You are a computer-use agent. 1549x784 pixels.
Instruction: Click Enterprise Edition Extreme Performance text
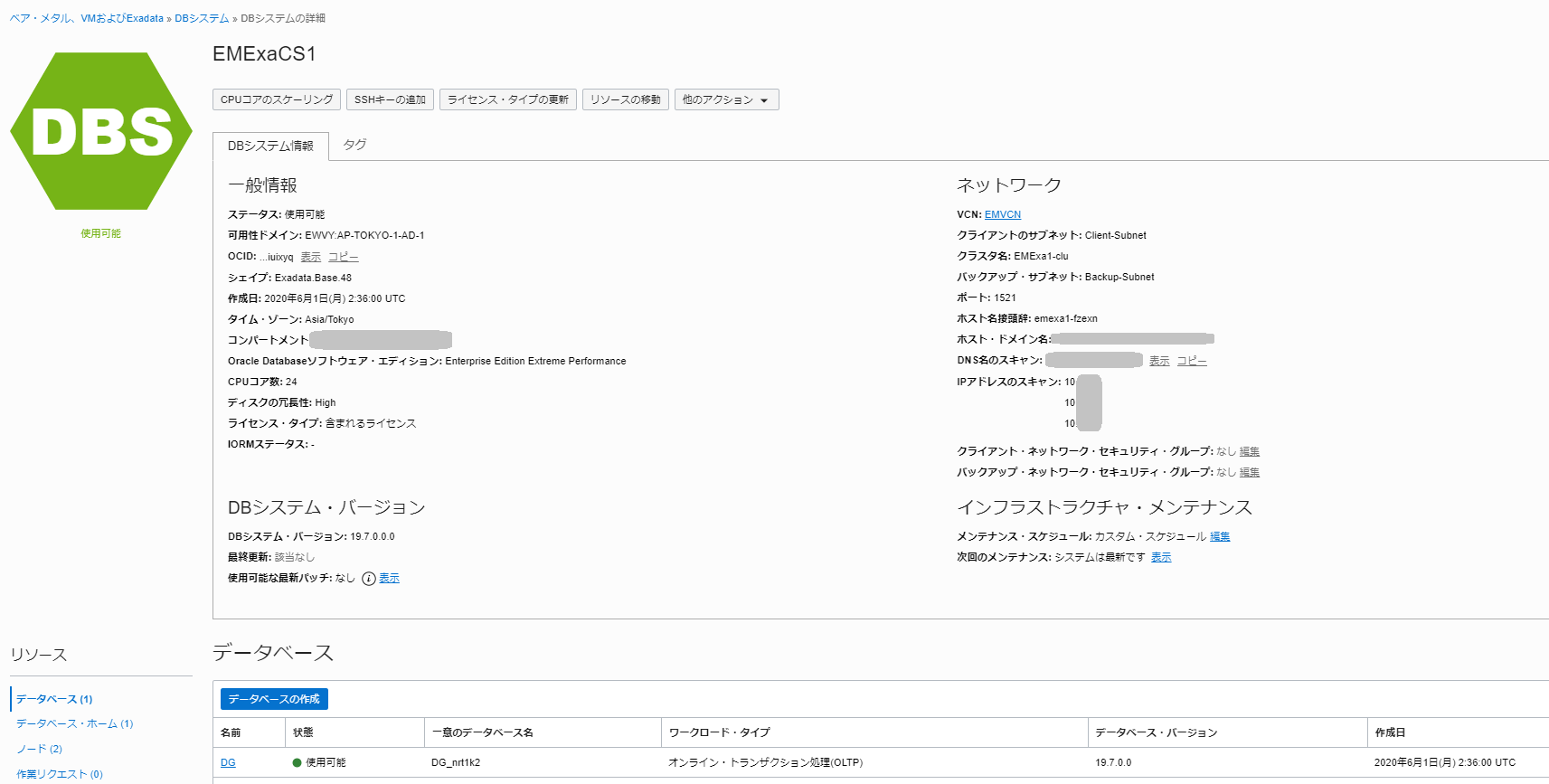pos(535,361)
